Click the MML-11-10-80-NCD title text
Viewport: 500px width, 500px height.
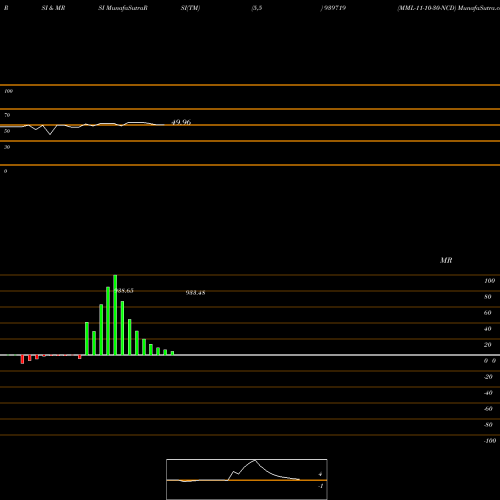[x=426, y=8]
